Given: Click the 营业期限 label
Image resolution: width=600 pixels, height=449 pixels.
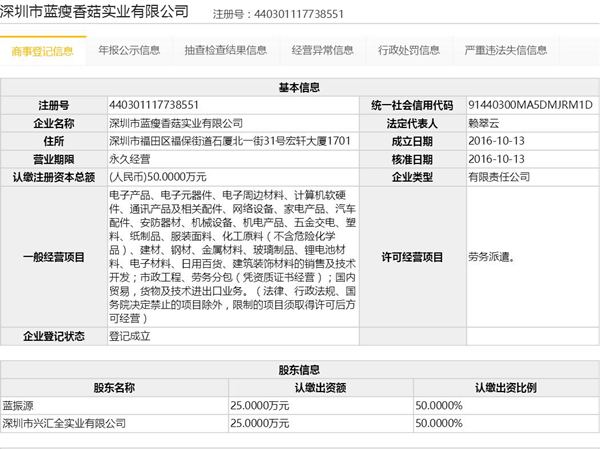Looking at the screenshot, I should 54,160.
